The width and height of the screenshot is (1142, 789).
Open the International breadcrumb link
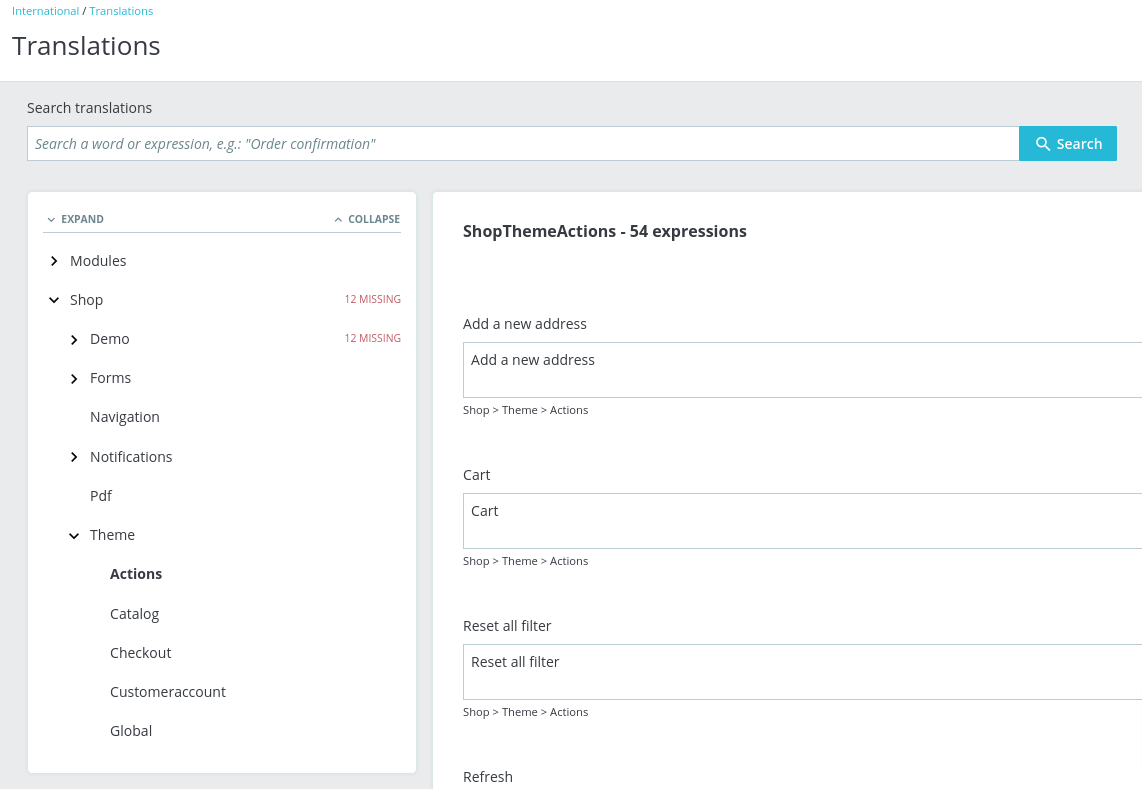click(x=45, y=10)
